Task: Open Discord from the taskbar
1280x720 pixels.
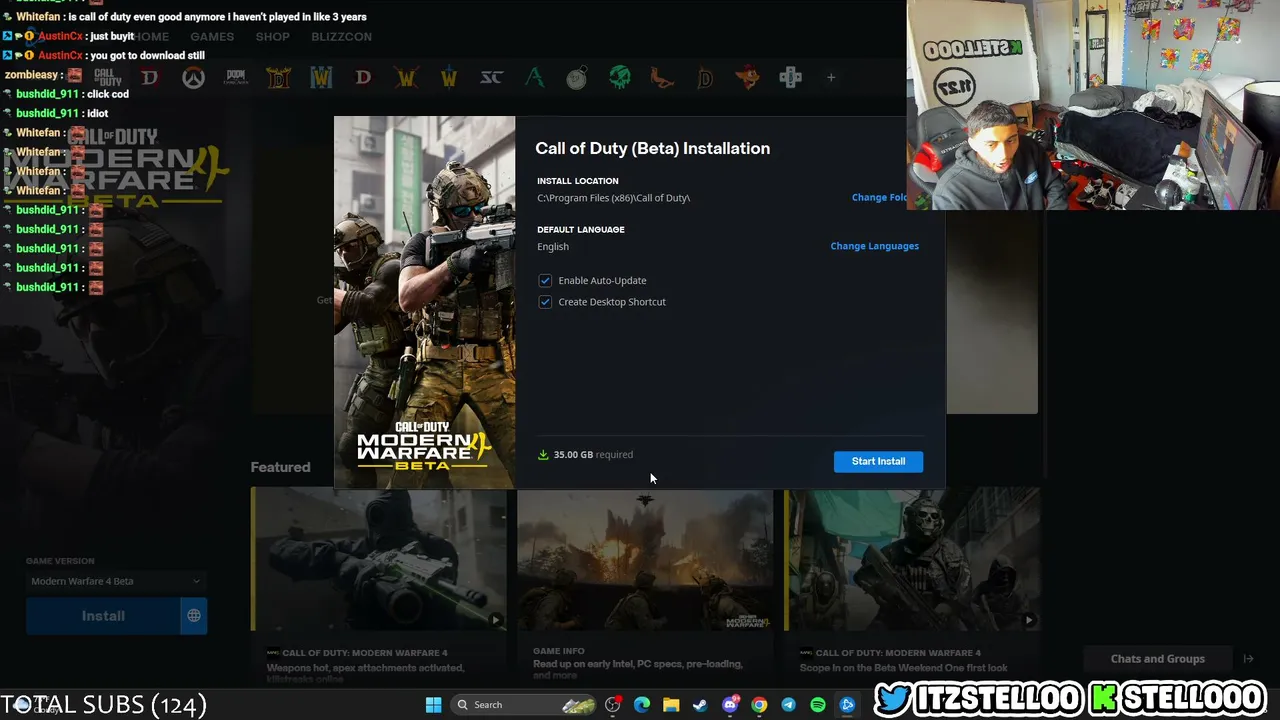Action: [x=730, y=705]
